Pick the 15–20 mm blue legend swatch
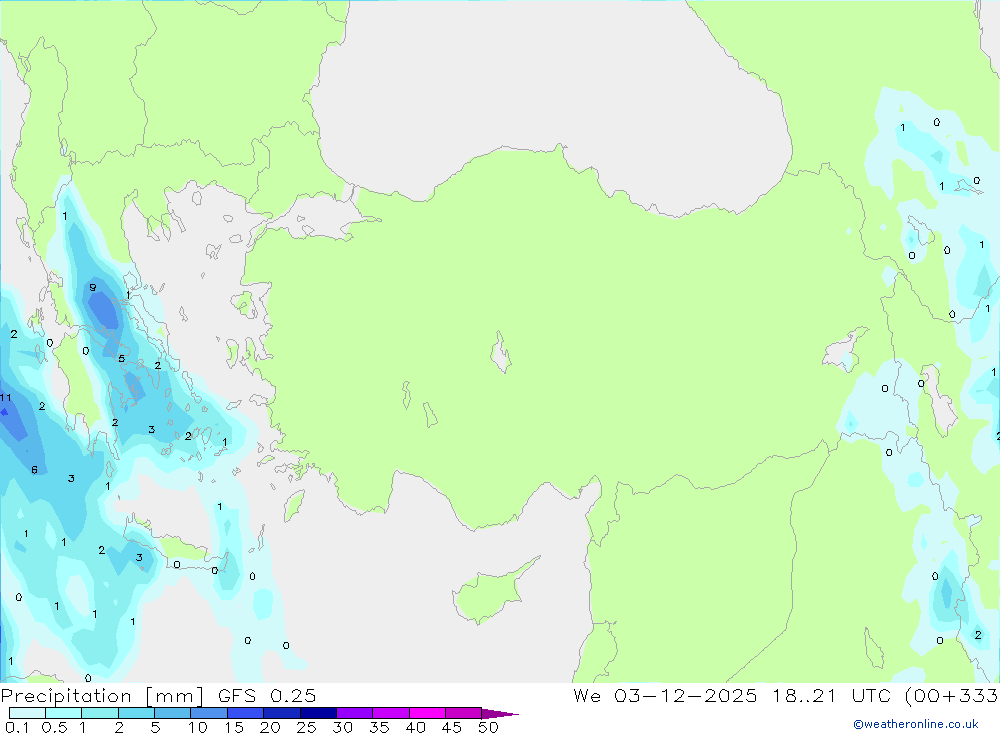 tap(246, 713)
